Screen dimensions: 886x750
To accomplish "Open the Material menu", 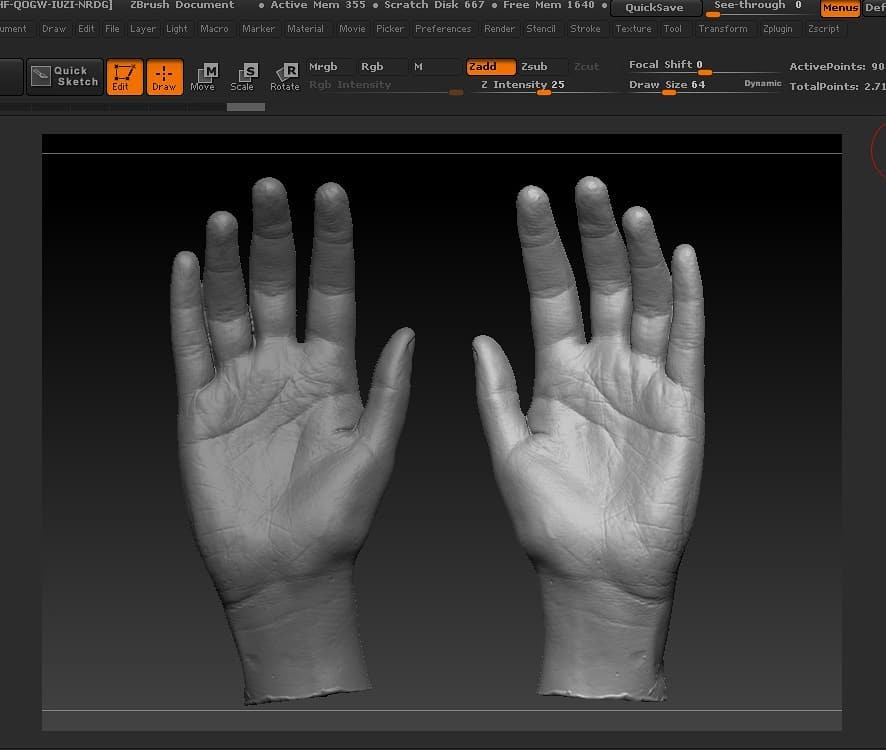I will 305,29.
